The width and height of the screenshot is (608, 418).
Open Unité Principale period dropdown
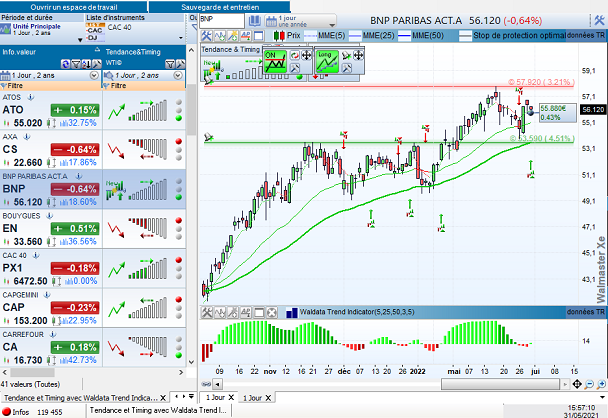[x=80, y=40]
